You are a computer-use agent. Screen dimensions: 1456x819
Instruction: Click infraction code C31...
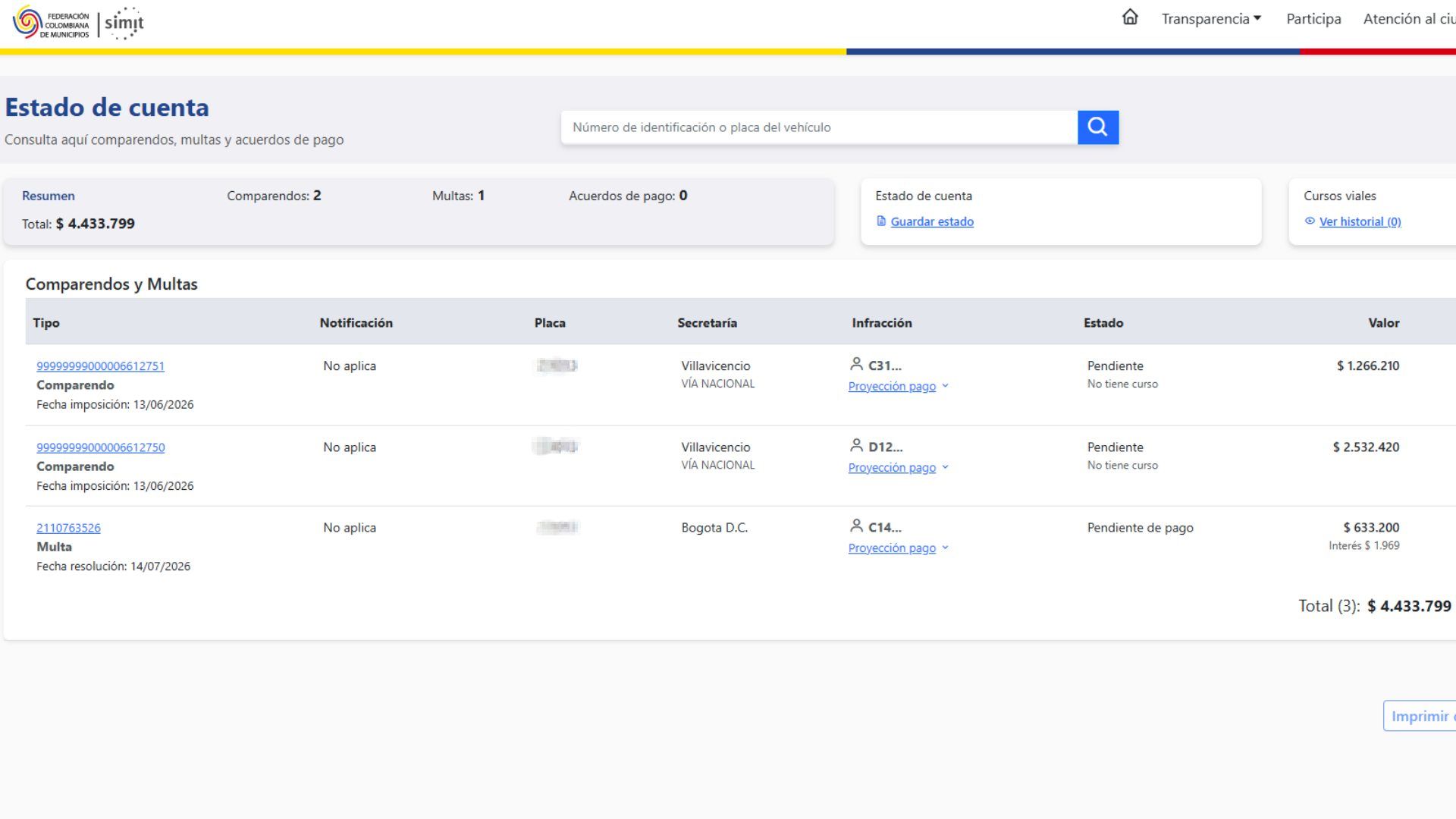[x=885, y=366]
